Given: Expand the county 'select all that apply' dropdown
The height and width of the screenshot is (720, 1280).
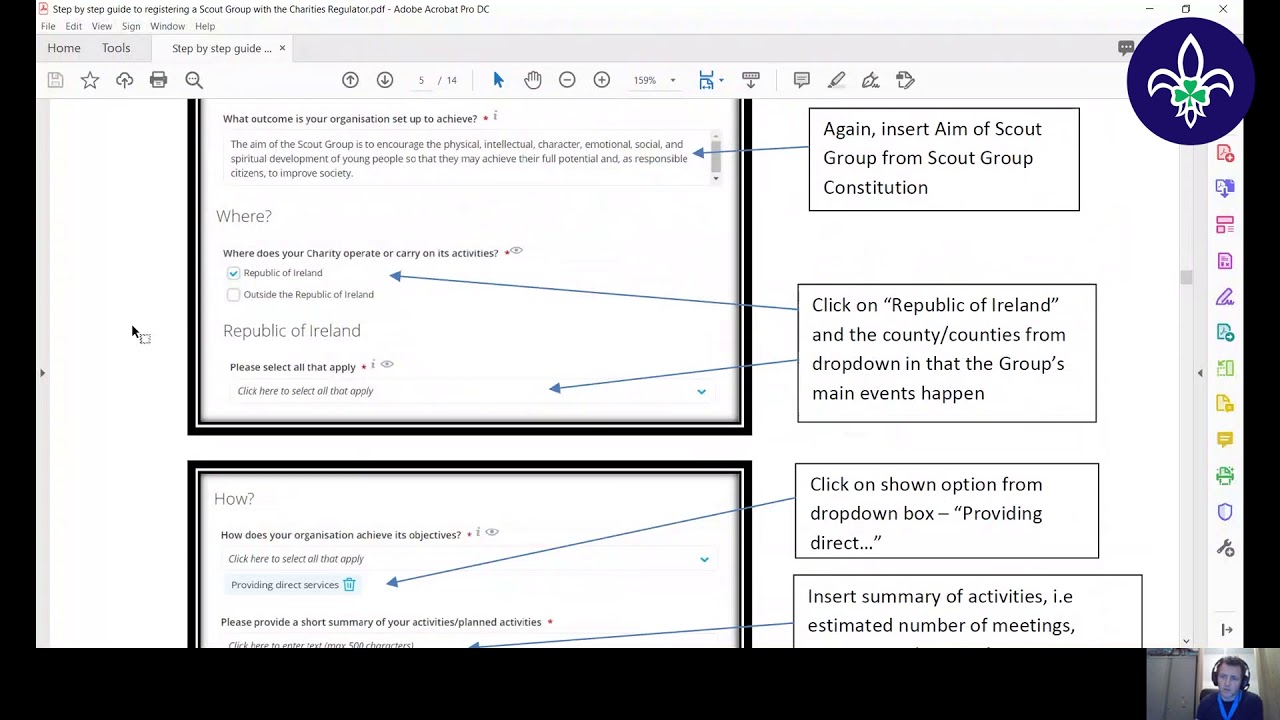Looking at the screenshot, I should pyautogui.click(x=470, y=391).
